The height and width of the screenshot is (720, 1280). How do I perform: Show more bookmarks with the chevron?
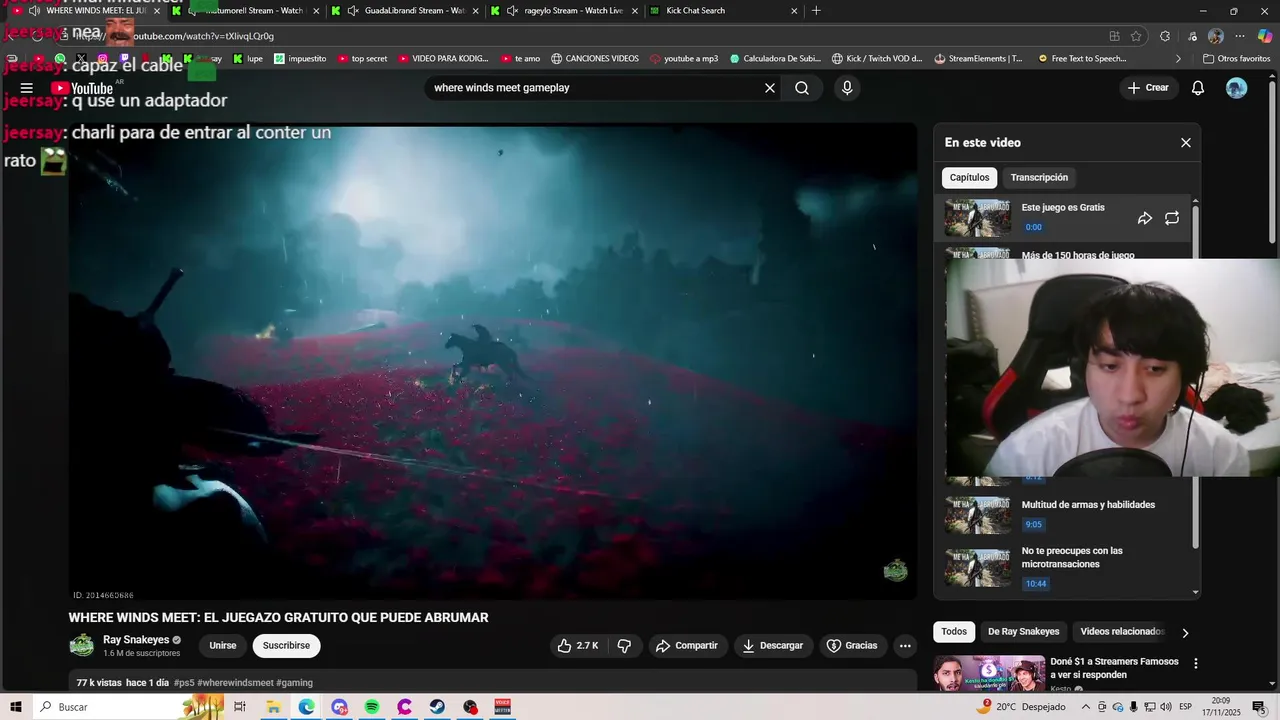click(x=1177, y=59)
